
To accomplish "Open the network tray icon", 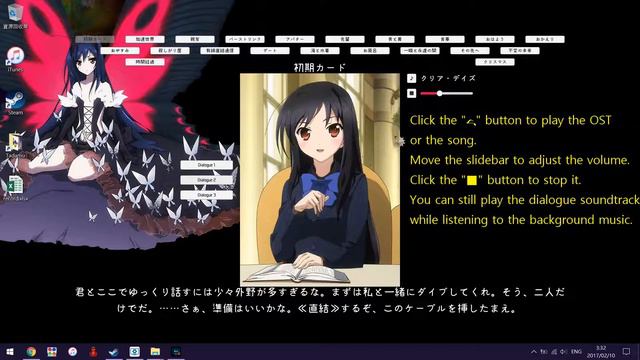I will [554, 351].
